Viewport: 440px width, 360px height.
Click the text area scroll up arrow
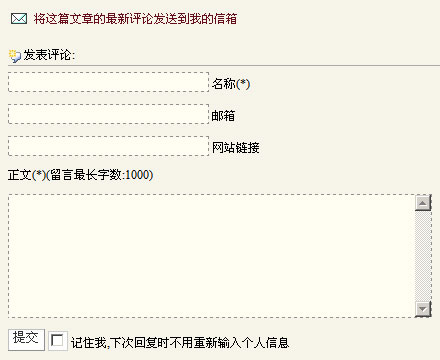coord(423,203)
